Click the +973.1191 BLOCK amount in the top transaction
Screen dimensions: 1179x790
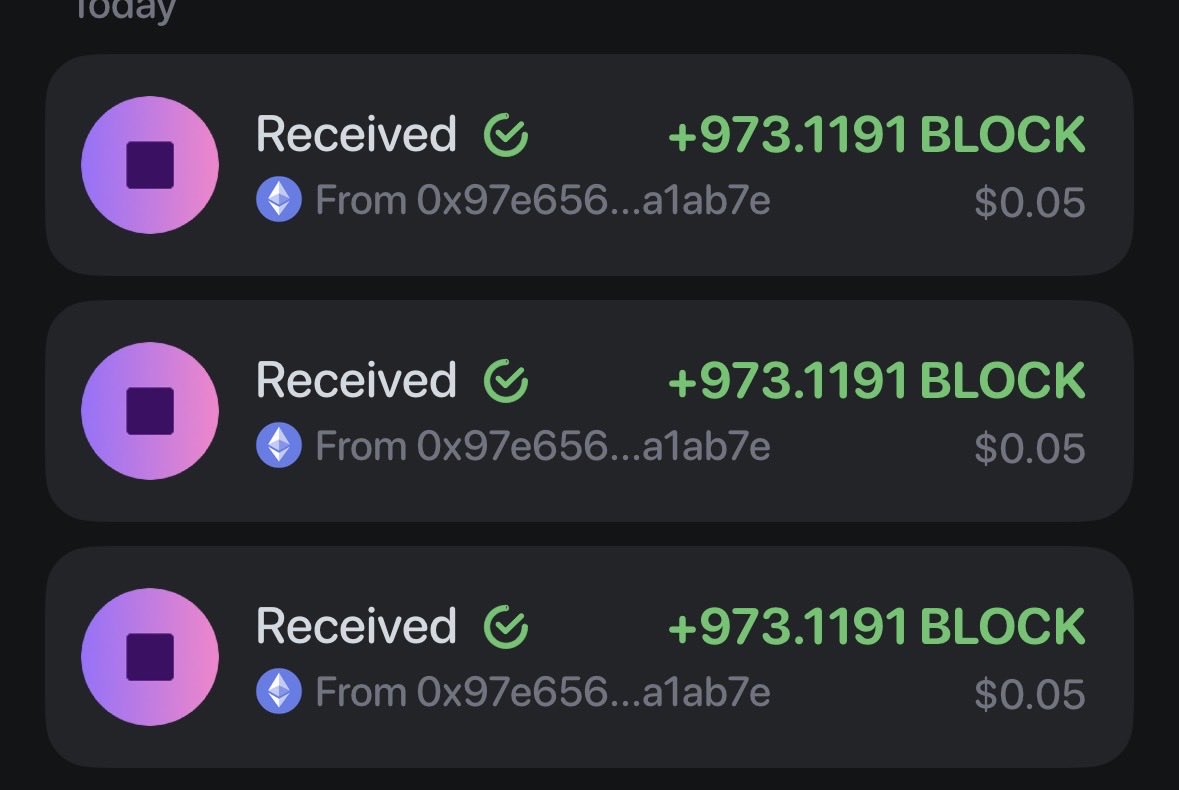pos(876,135)
